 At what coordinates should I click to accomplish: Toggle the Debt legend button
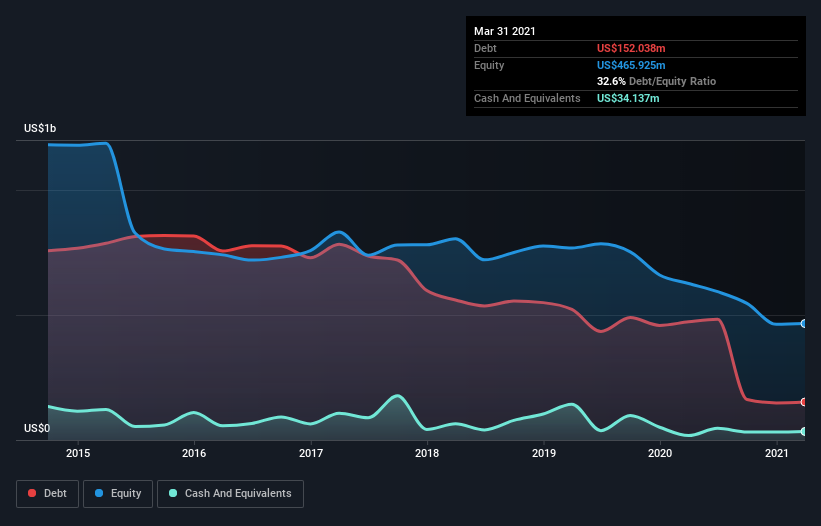(48, 494)
